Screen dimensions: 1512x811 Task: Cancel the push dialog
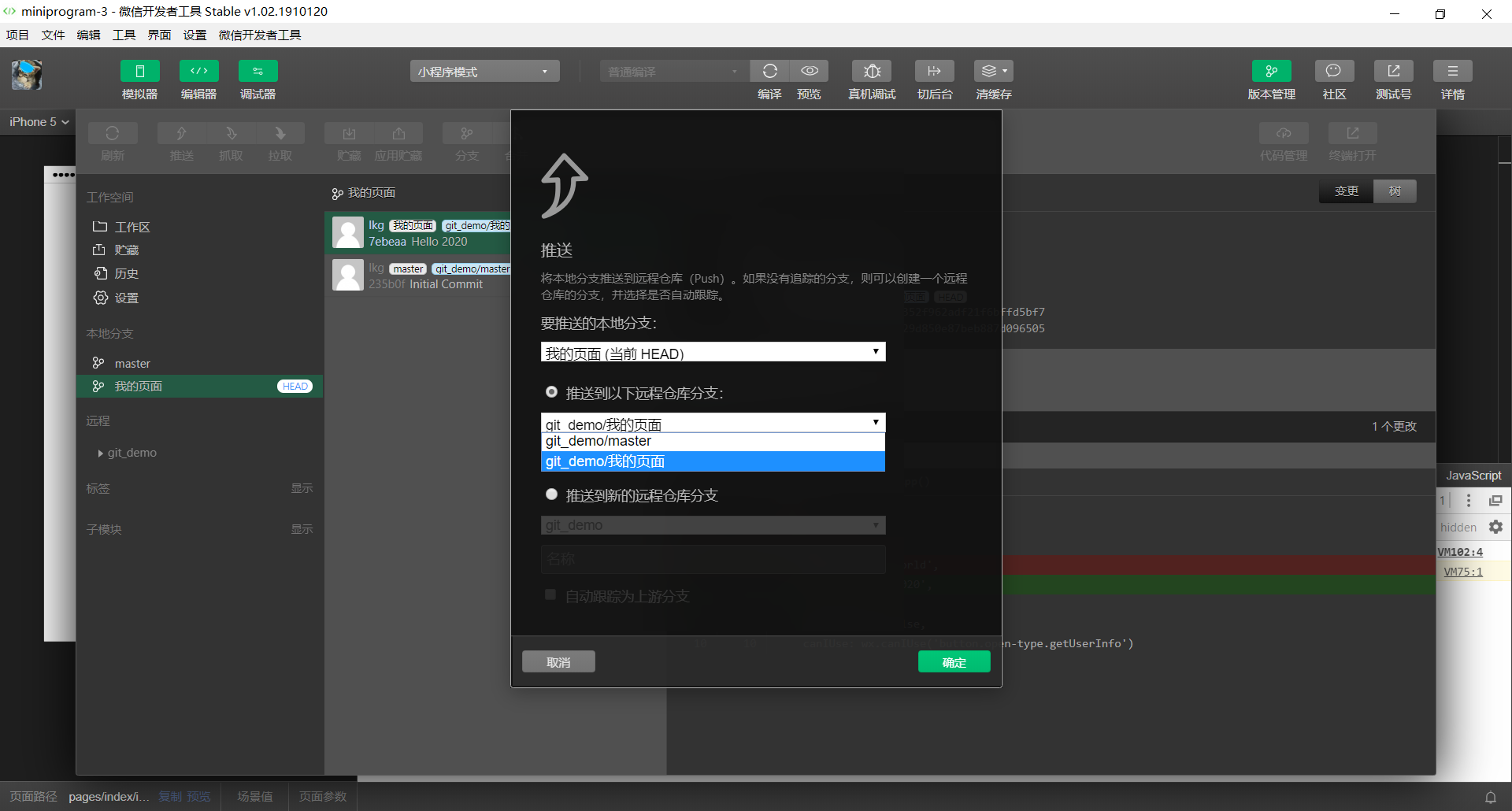coord(558,662)
